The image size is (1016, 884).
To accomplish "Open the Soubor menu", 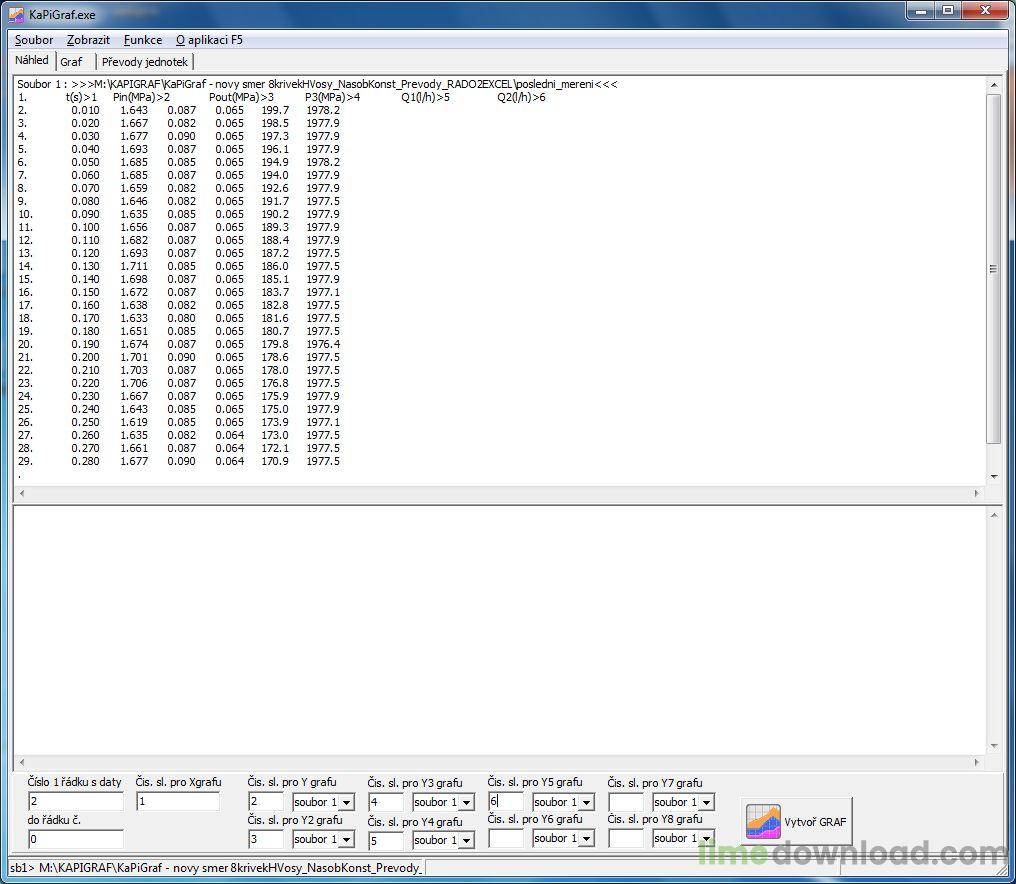I will [x=34, y=40].
